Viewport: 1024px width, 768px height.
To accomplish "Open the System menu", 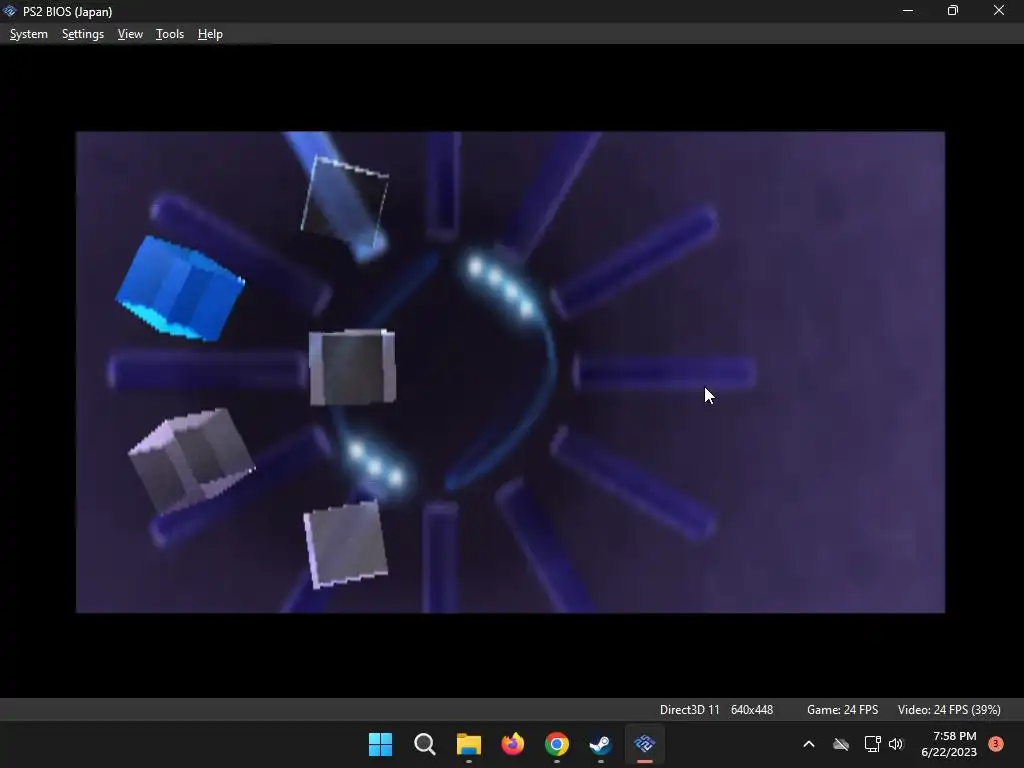I will 29,34.
